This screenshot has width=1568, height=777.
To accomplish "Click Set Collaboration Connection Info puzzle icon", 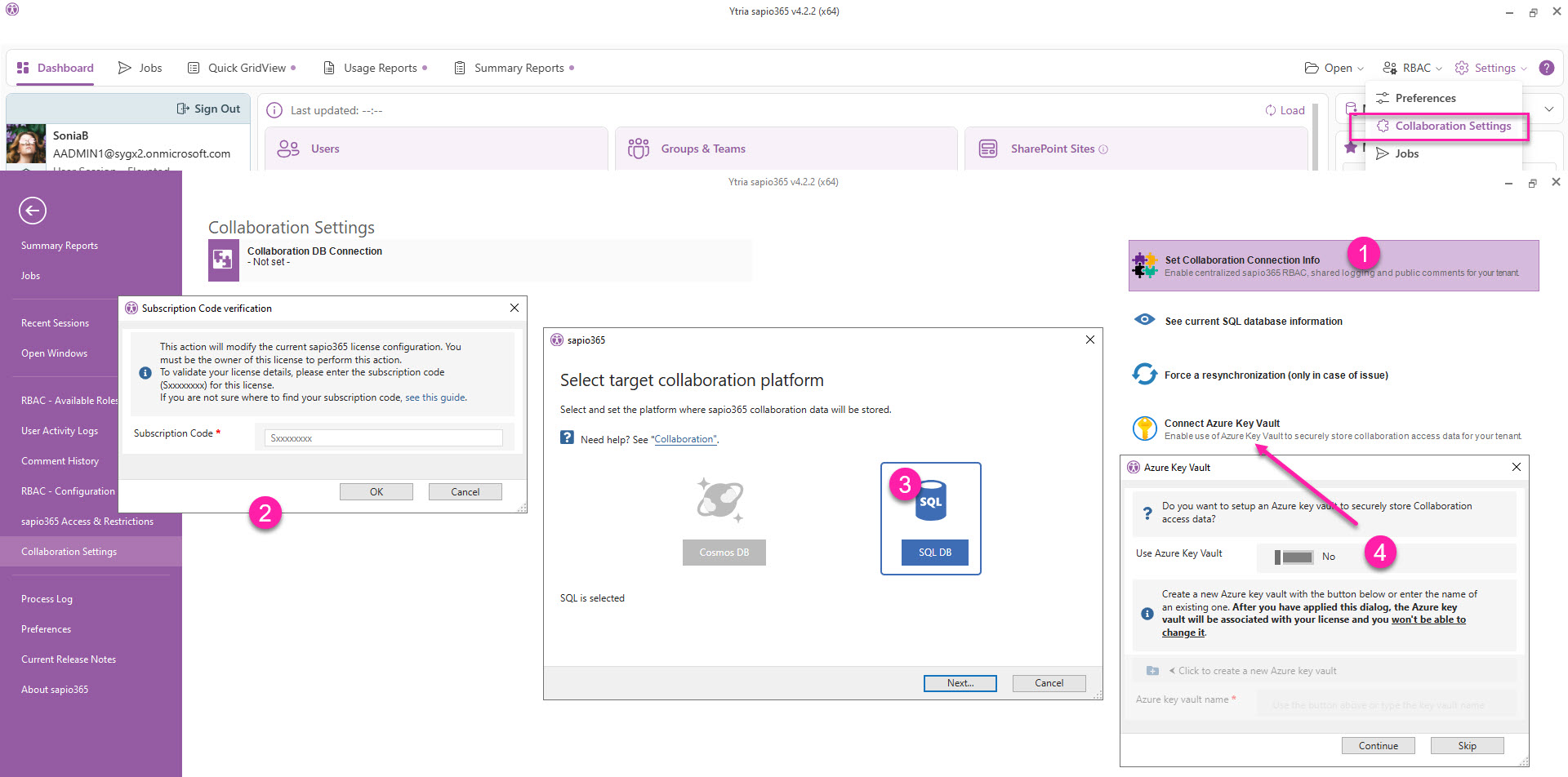I will click(1145, 265).
